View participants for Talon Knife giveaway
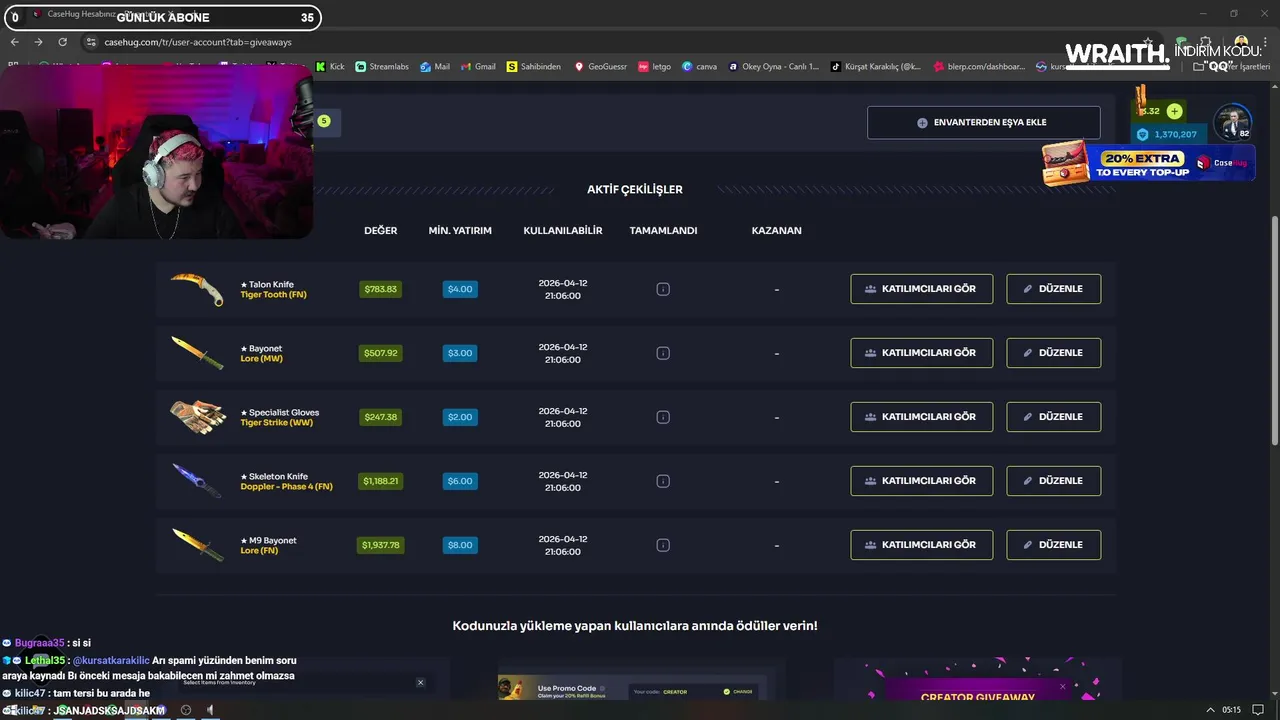Image resolution: width=1280 pixels, height=720 pixels. click(922, 289)
